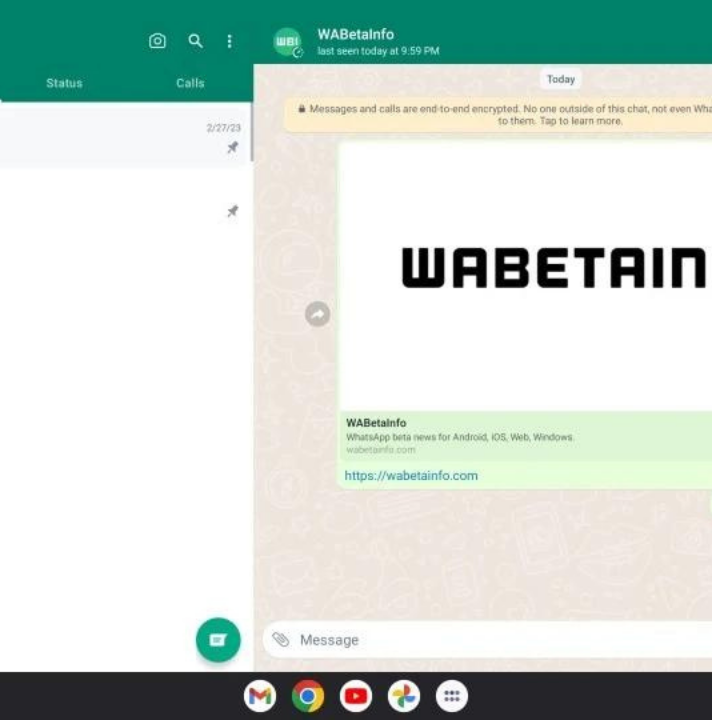Open YouTube from the shelf
712x720 pixels.
click(356, 696)
